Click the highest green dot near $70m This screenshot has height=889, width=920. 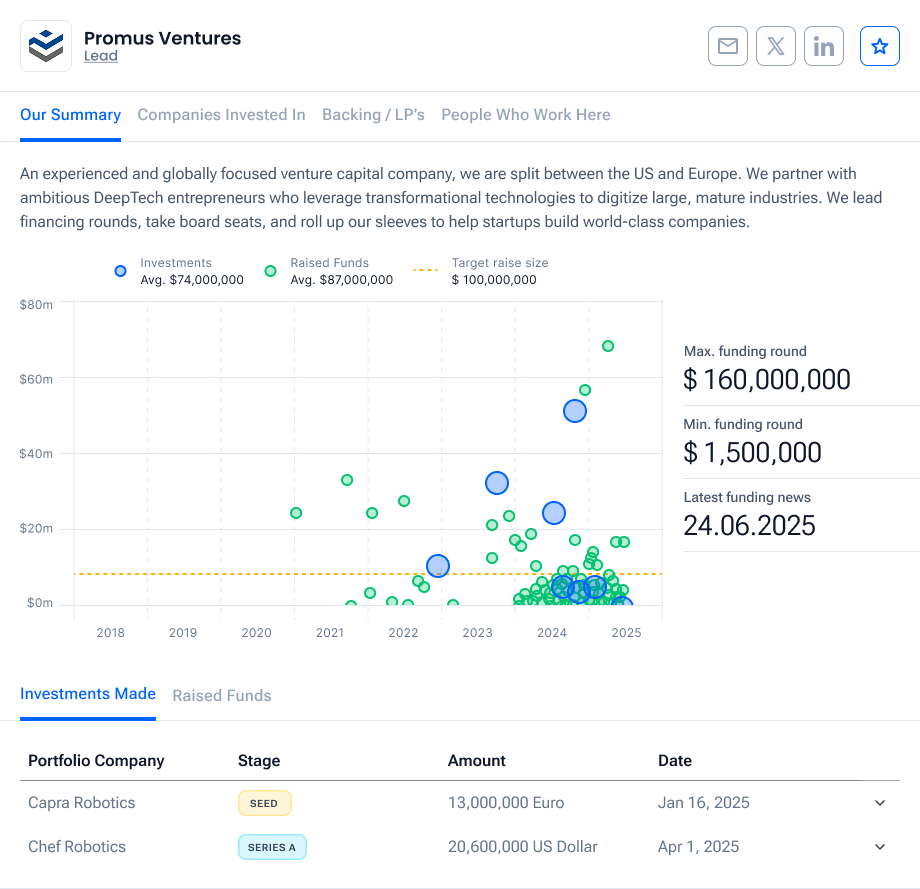[608, 346]
